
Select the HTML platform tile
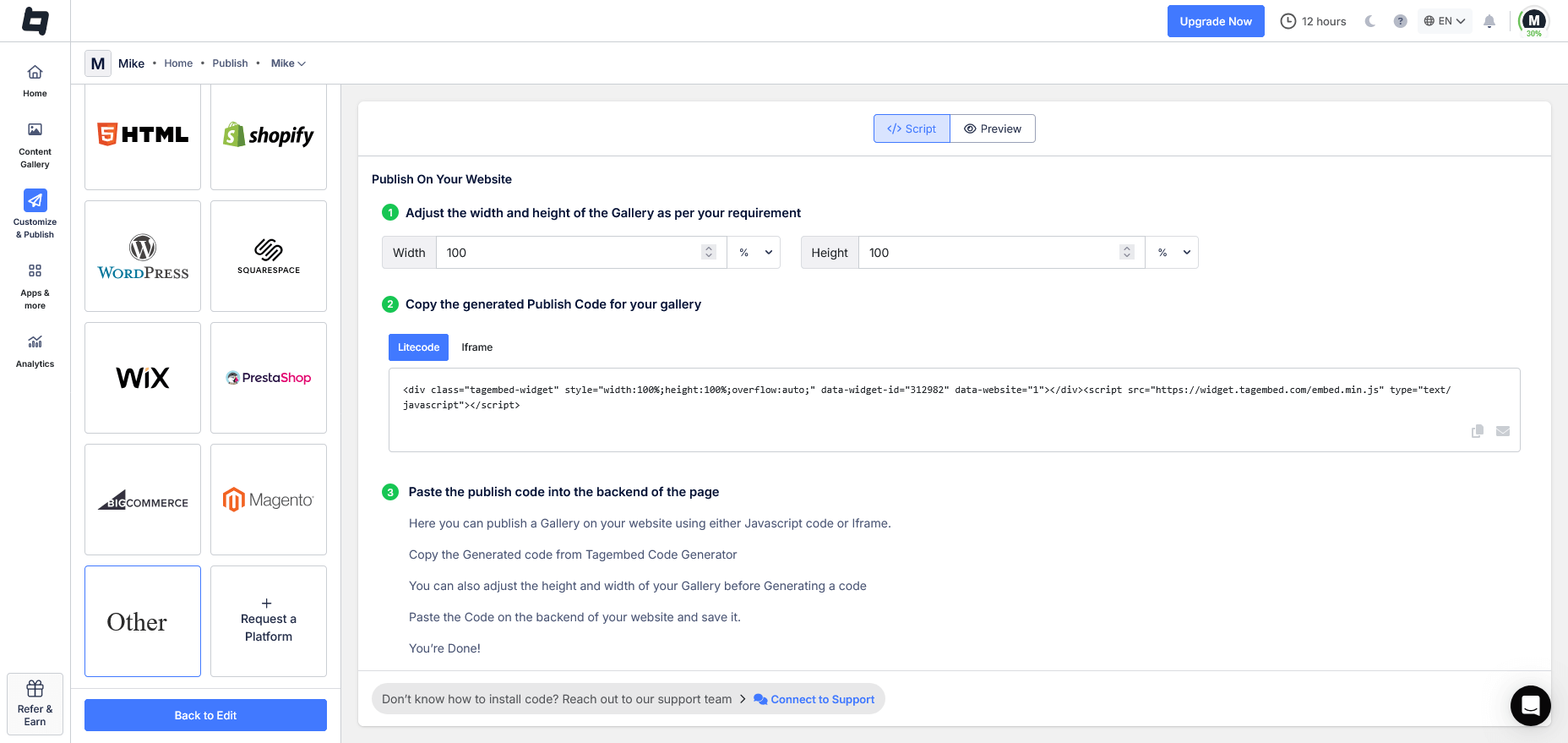coord(143,136)
